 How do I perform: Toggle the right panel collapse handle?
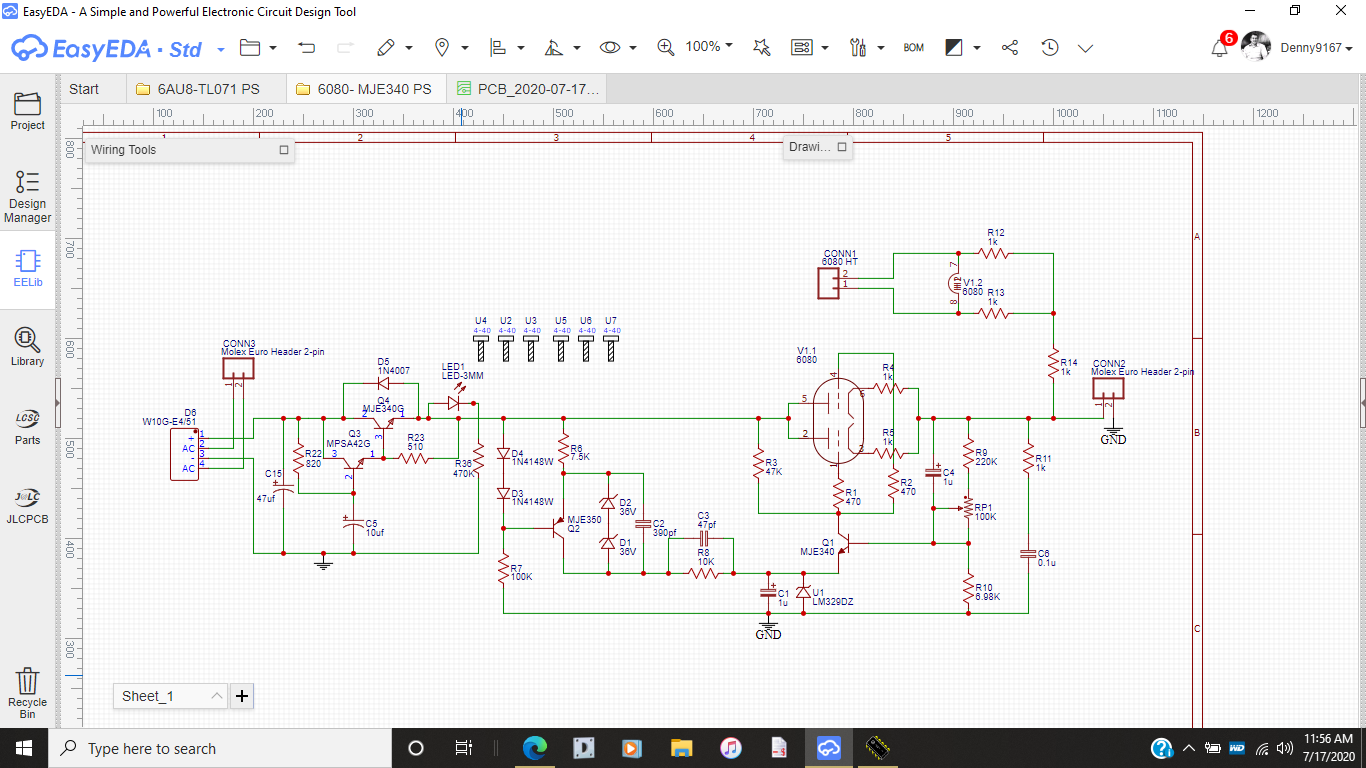1362,402
